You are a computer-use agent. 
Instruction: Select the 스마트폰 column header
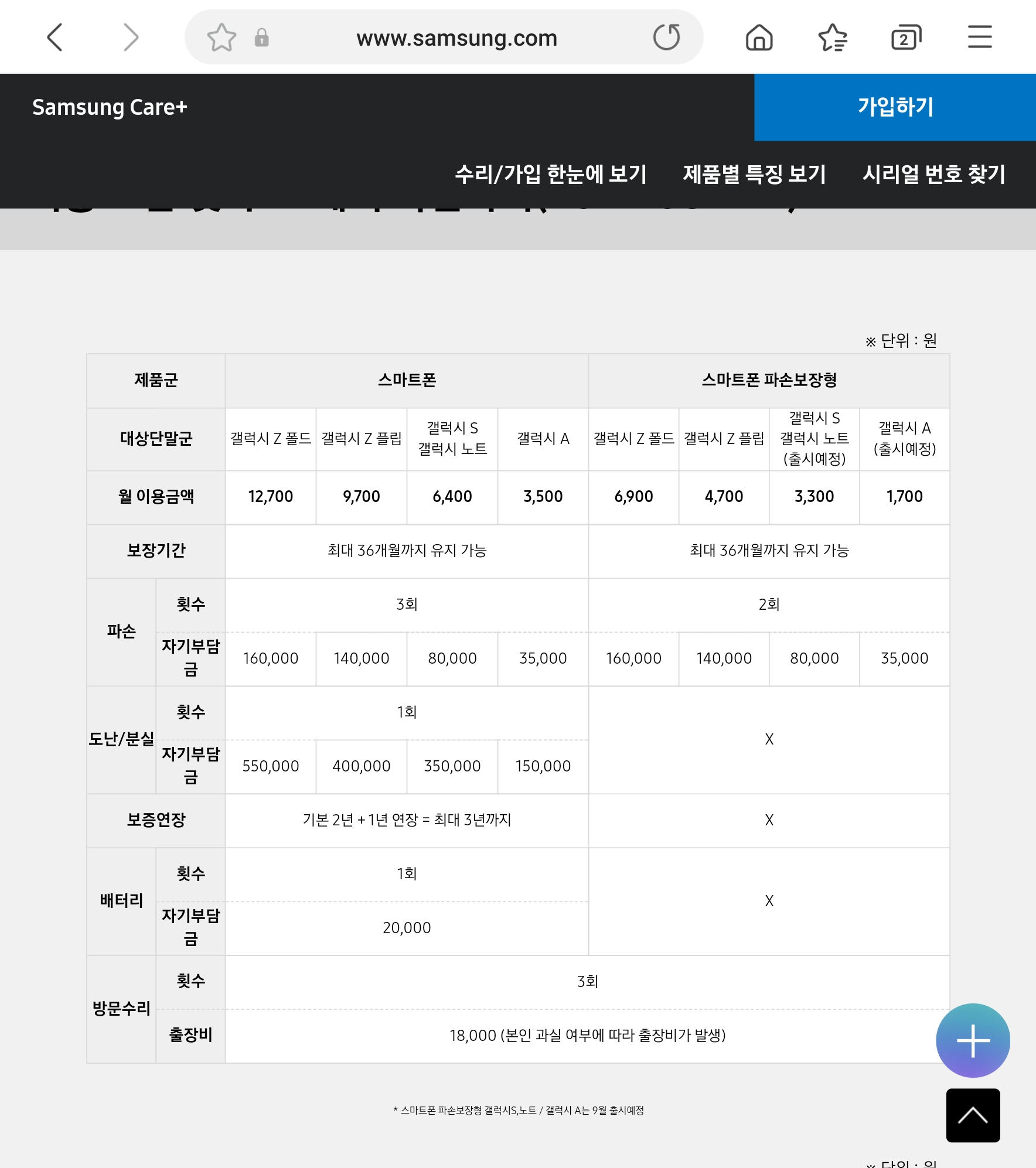point(407,380)
